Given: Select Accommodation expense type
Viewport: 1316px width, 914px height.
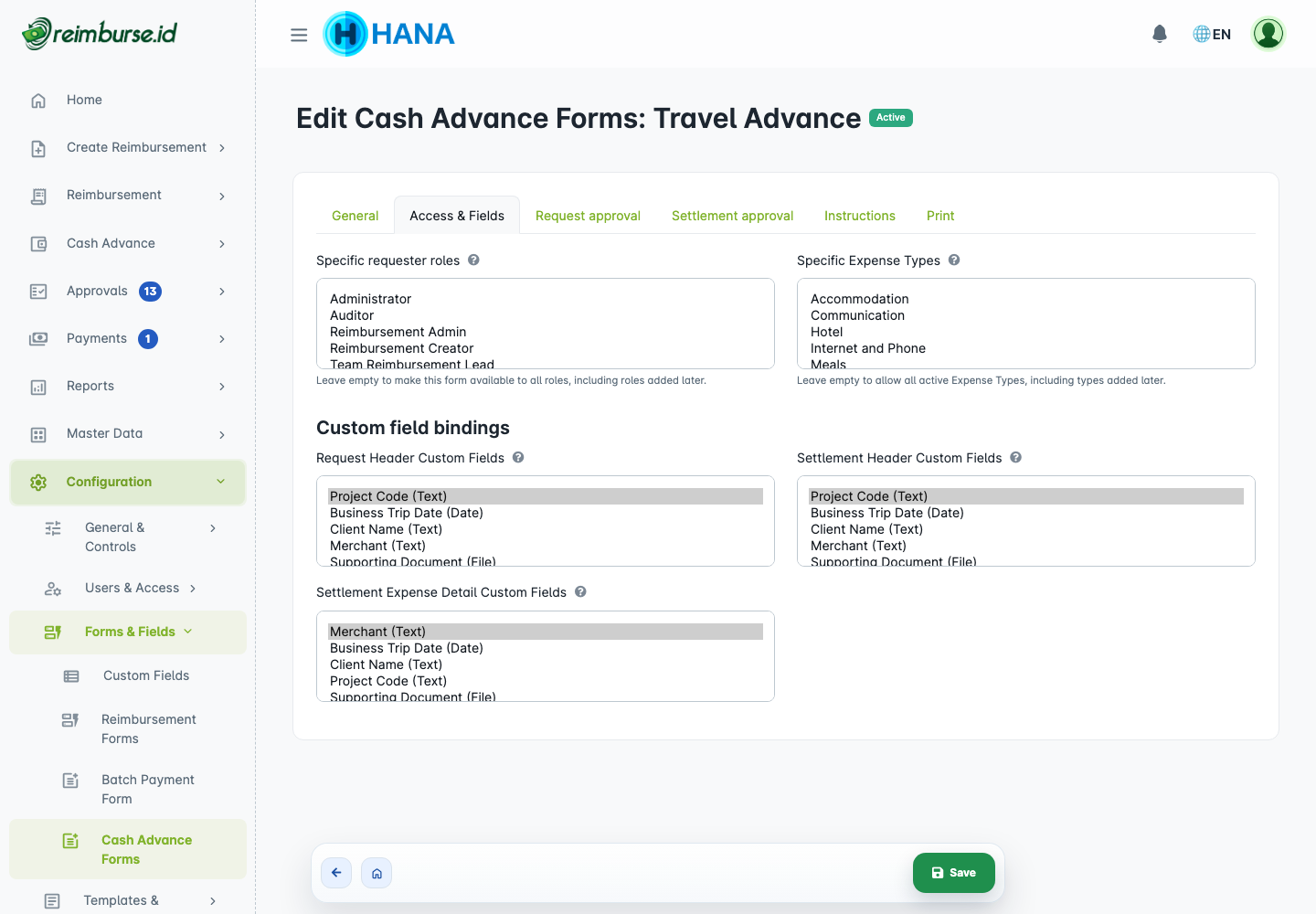Looking at the screenshot, I should coord(1026,299).
